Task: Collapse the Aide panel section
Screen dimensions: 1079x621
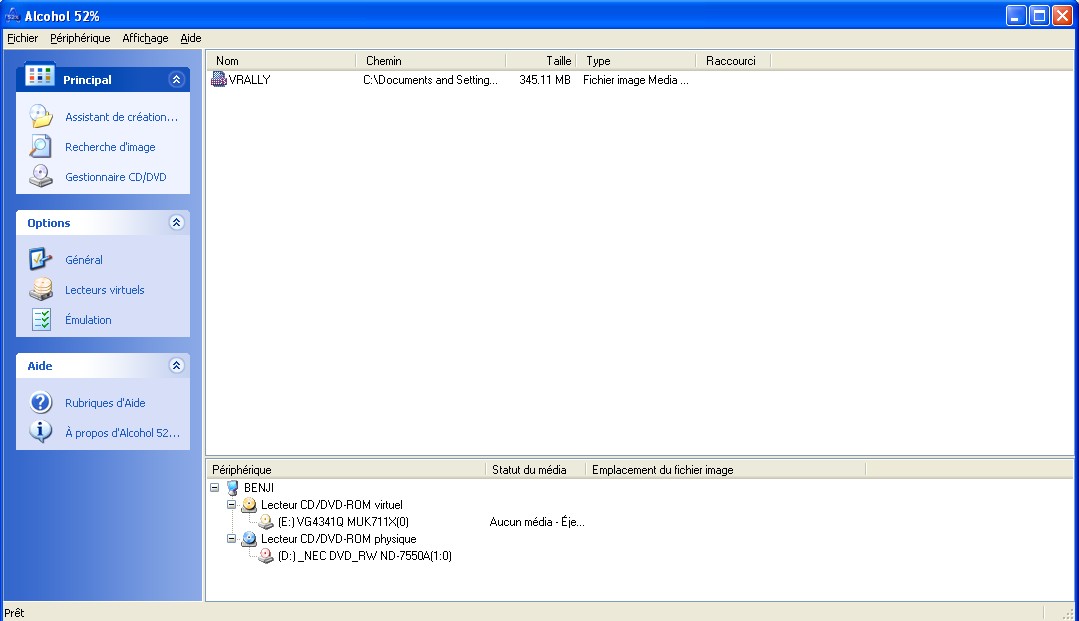Action: coord(176,366)
